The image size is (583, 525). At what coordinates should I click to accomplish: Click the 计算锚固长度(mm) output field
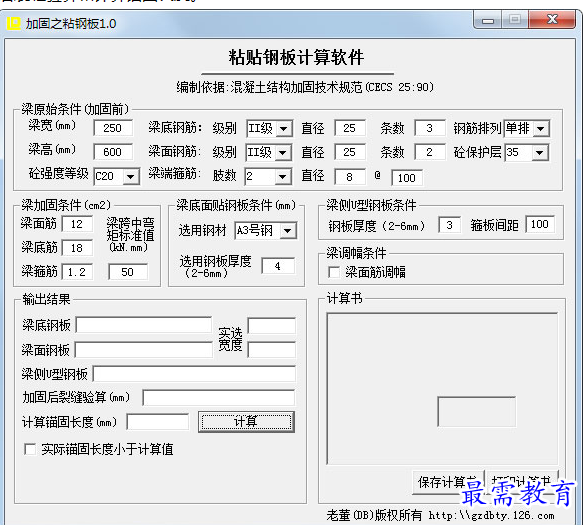[158, 422]
